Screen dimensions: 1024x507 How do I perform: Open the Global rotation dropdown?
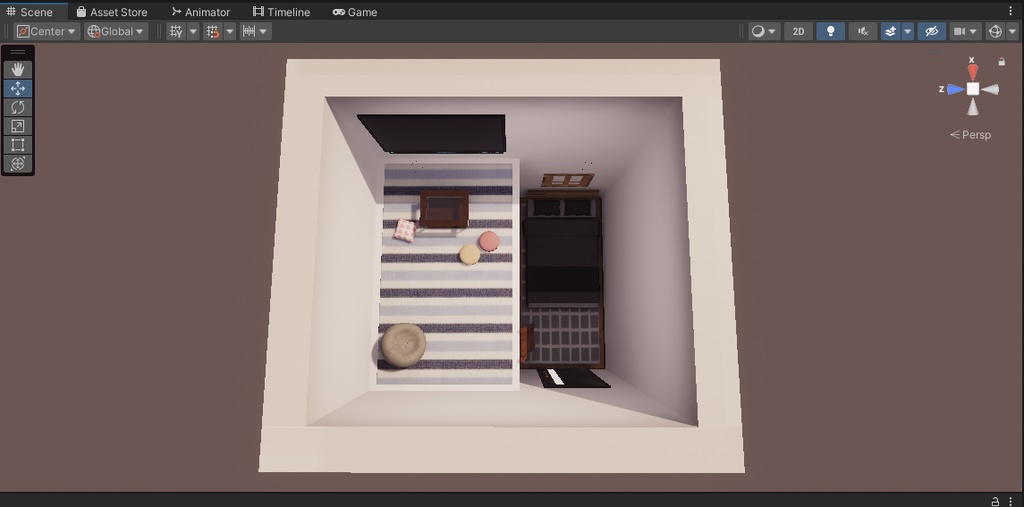pyautogui.click(x=116, y=31)
